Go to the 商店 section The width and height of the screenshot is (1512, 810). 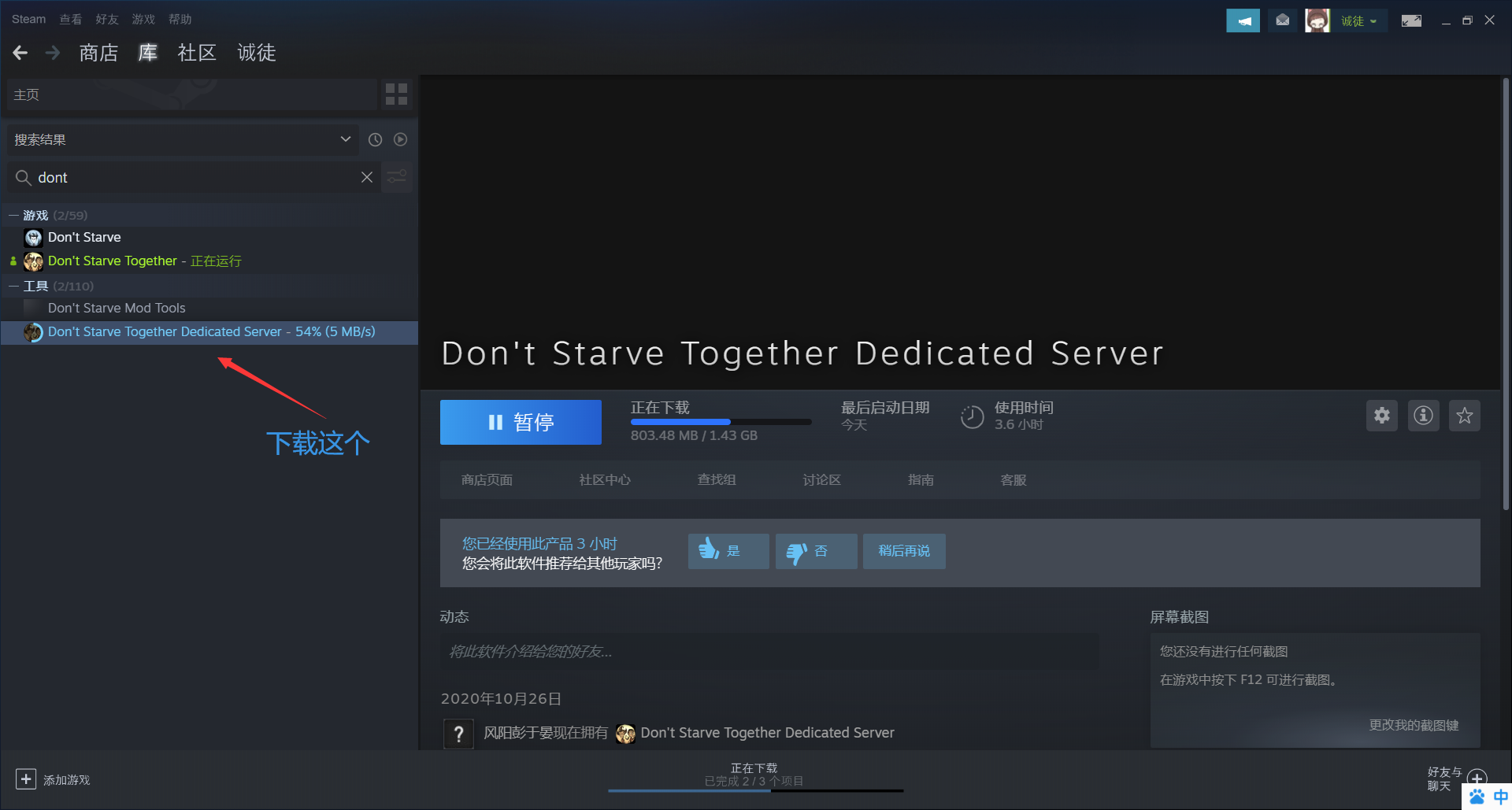click(98, 53)
